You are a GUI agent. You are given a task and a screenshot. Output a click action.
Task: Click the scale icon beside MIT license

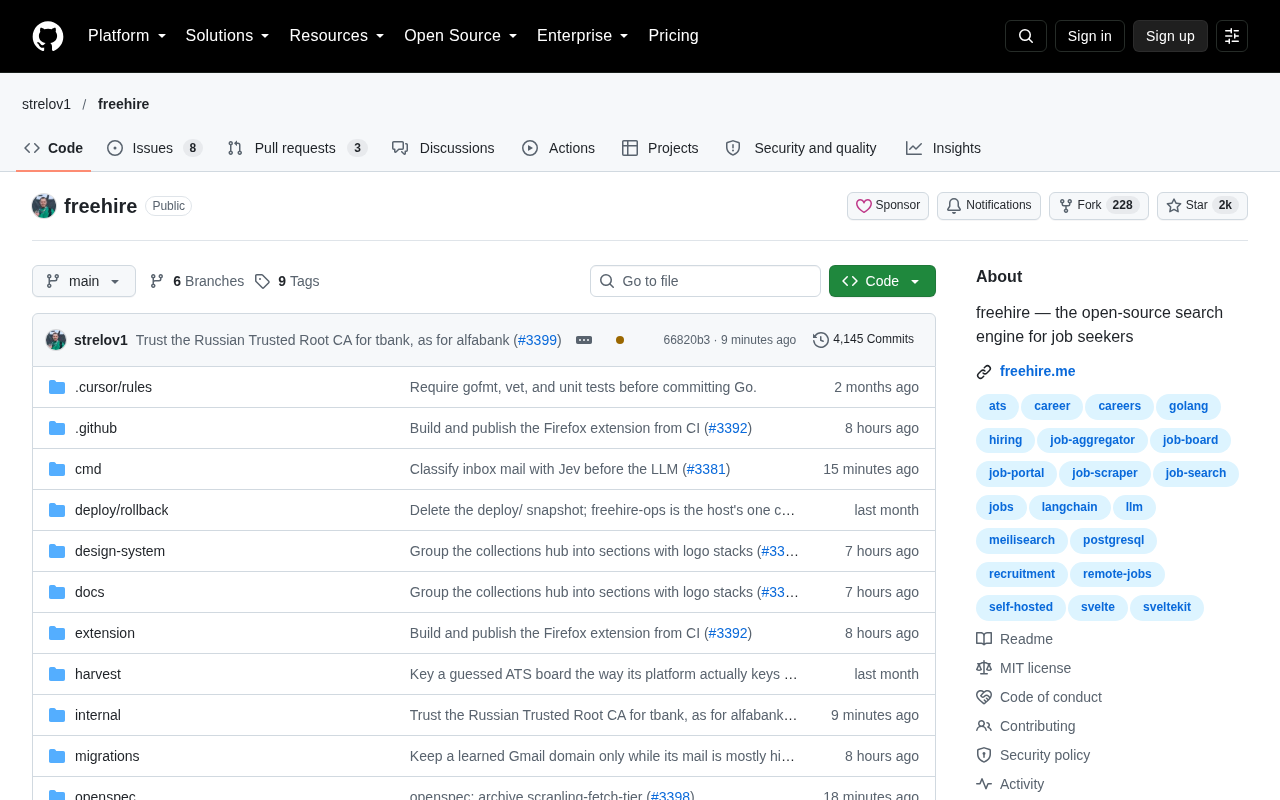click(x=984, y=668)
